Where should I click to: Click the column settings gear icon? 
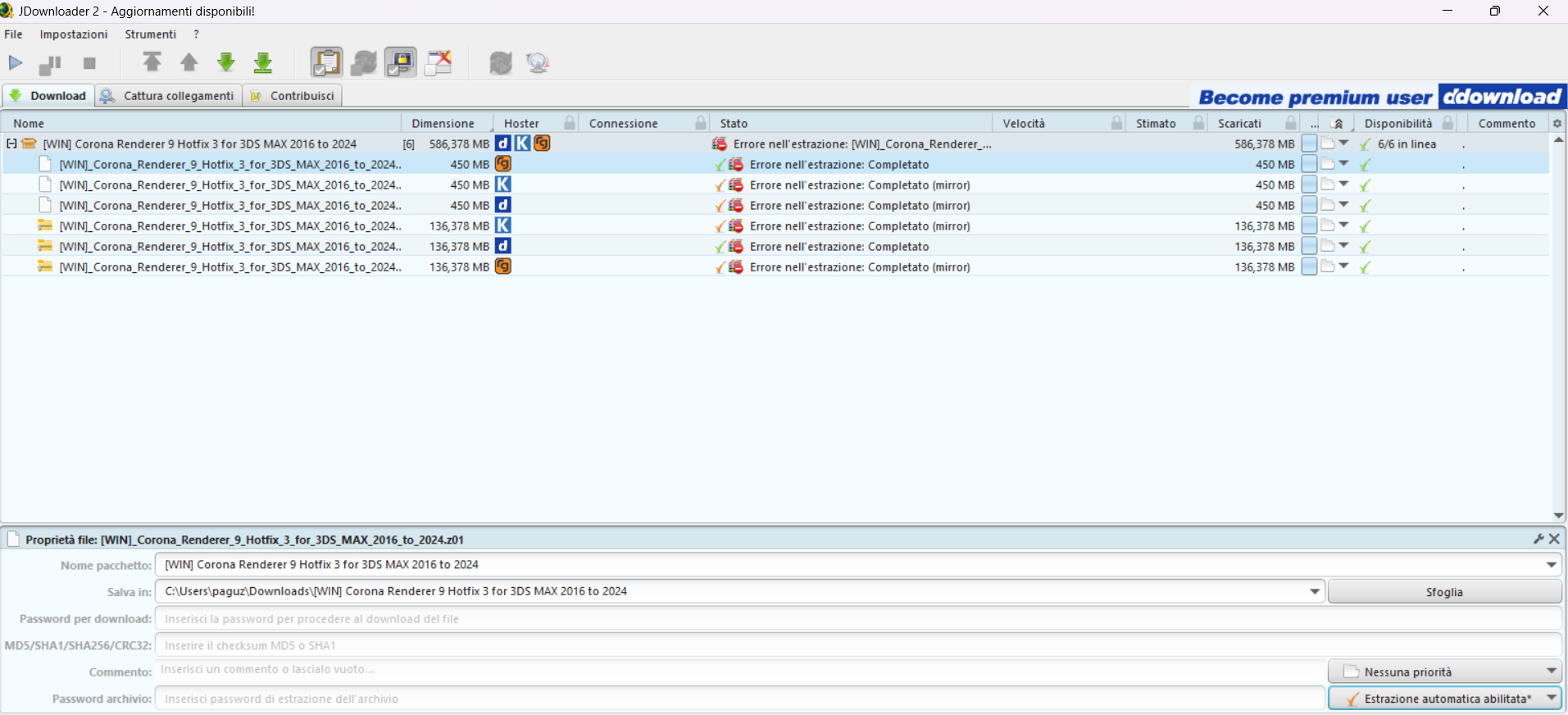pyautogui.click(x=1557, y=123)
